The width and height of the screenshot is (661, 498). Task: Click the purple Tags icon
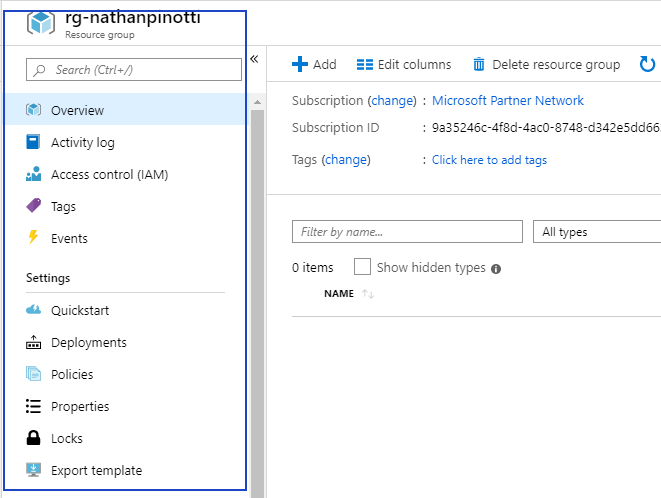click(33, 206)
